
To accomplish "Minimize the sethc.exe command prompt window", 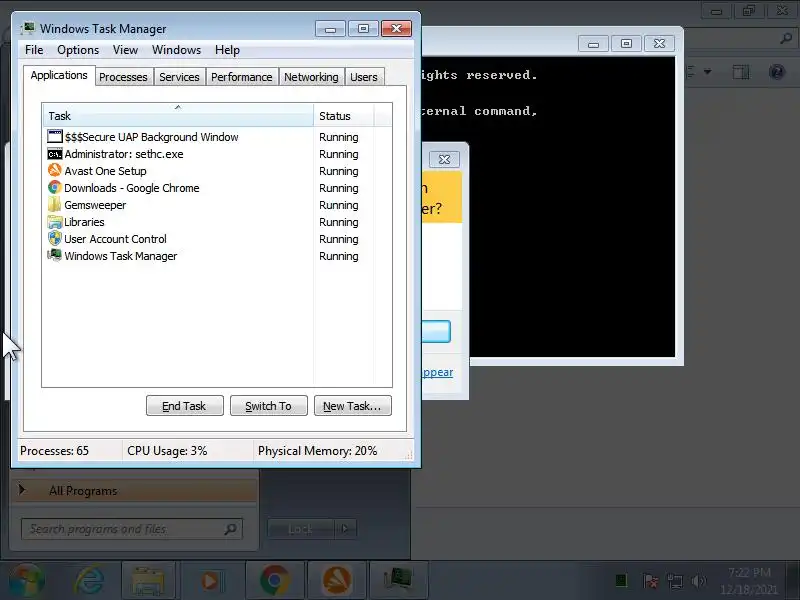I will tap(593, 44).
